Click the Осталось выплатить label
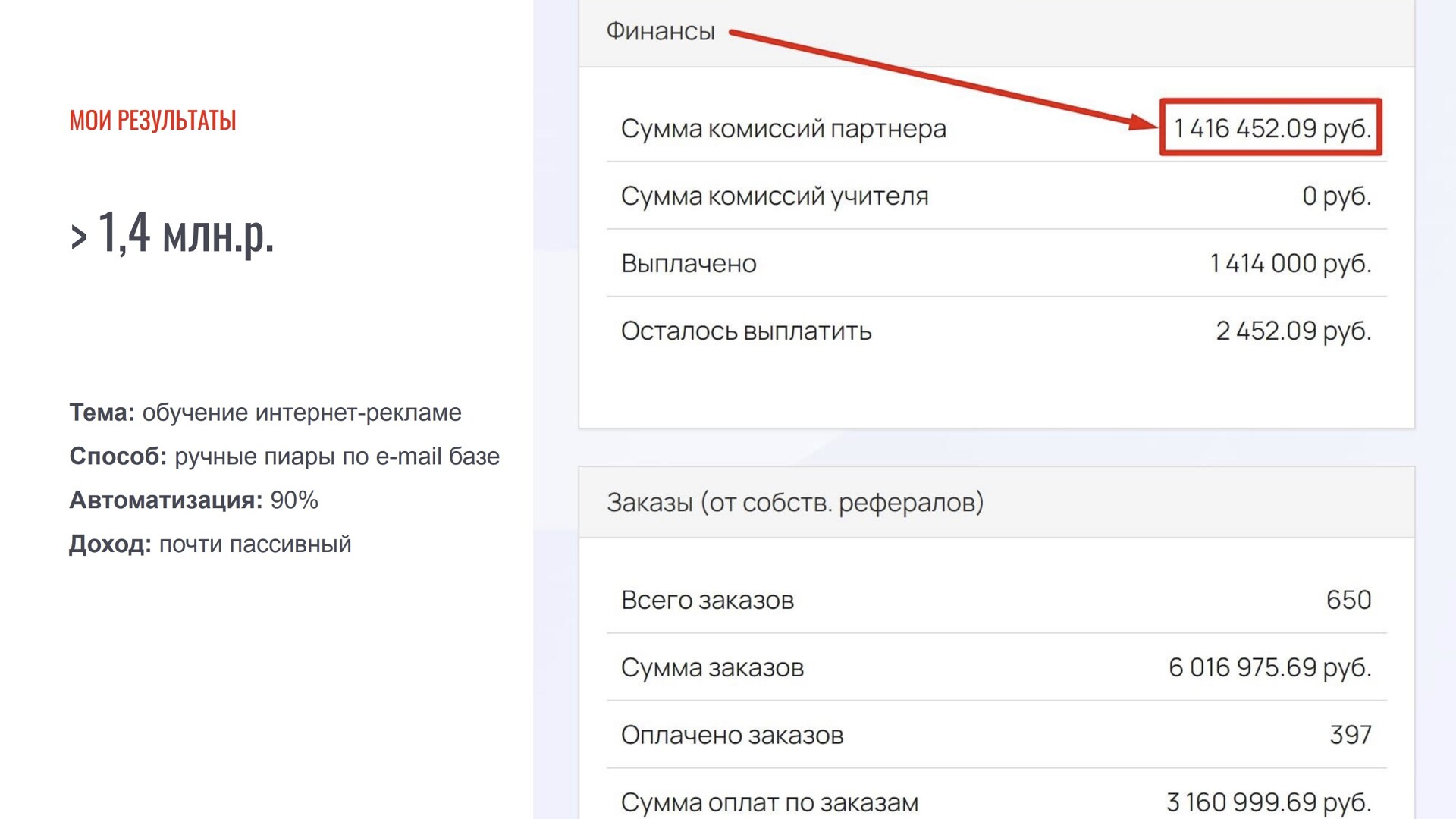The image size is (1456, 819). pos(746,331)
